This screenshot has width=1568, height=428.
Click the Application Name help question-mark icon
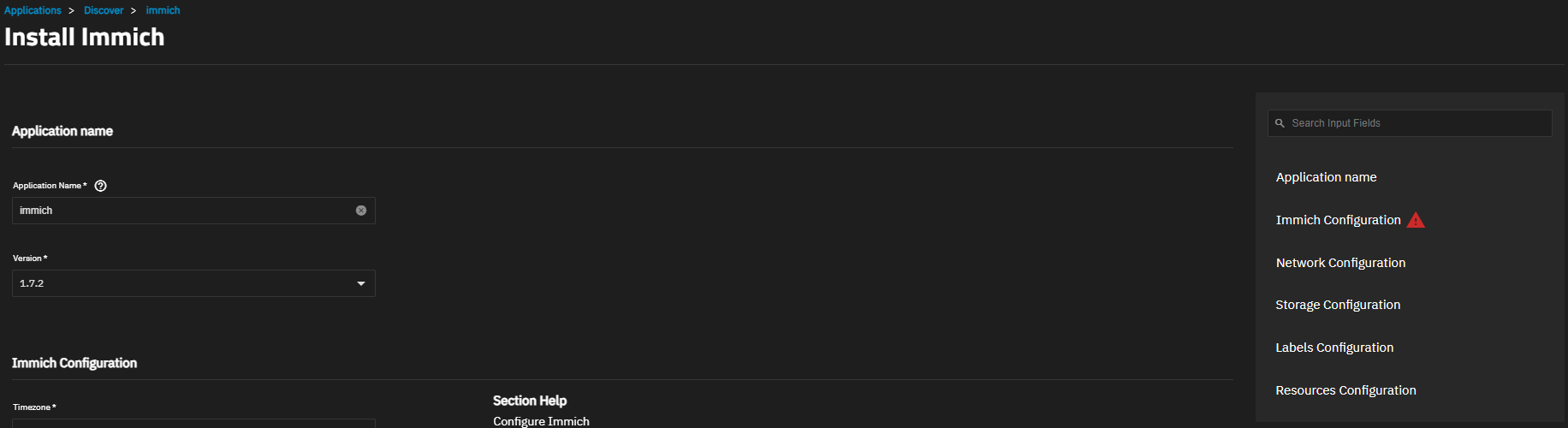pos(101,186)
